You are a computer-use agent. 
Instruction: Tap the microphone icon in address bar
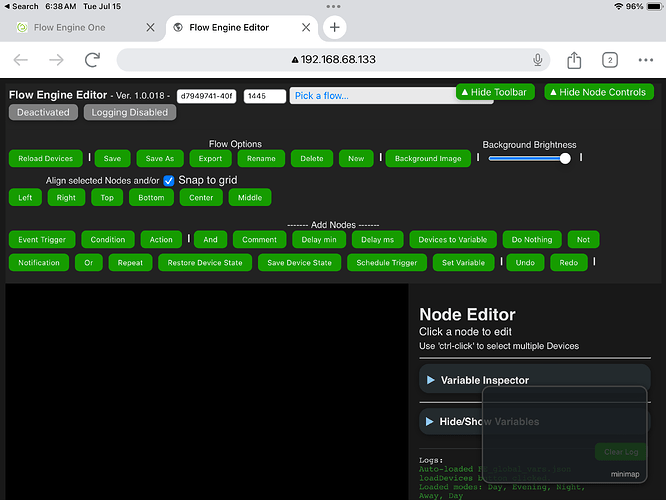coord(537,60)
